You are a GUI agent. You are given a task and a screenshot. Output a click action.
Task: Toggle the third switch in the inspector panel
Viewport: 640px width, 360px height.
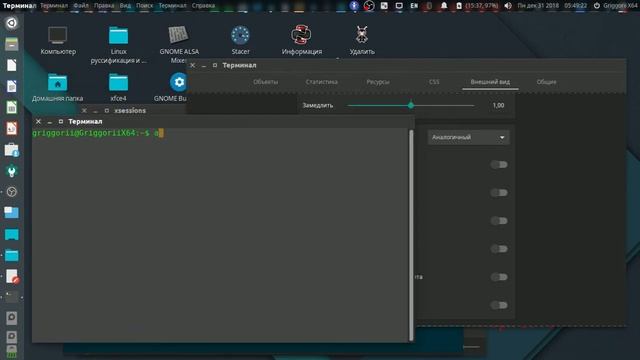(x=499, y=221)
